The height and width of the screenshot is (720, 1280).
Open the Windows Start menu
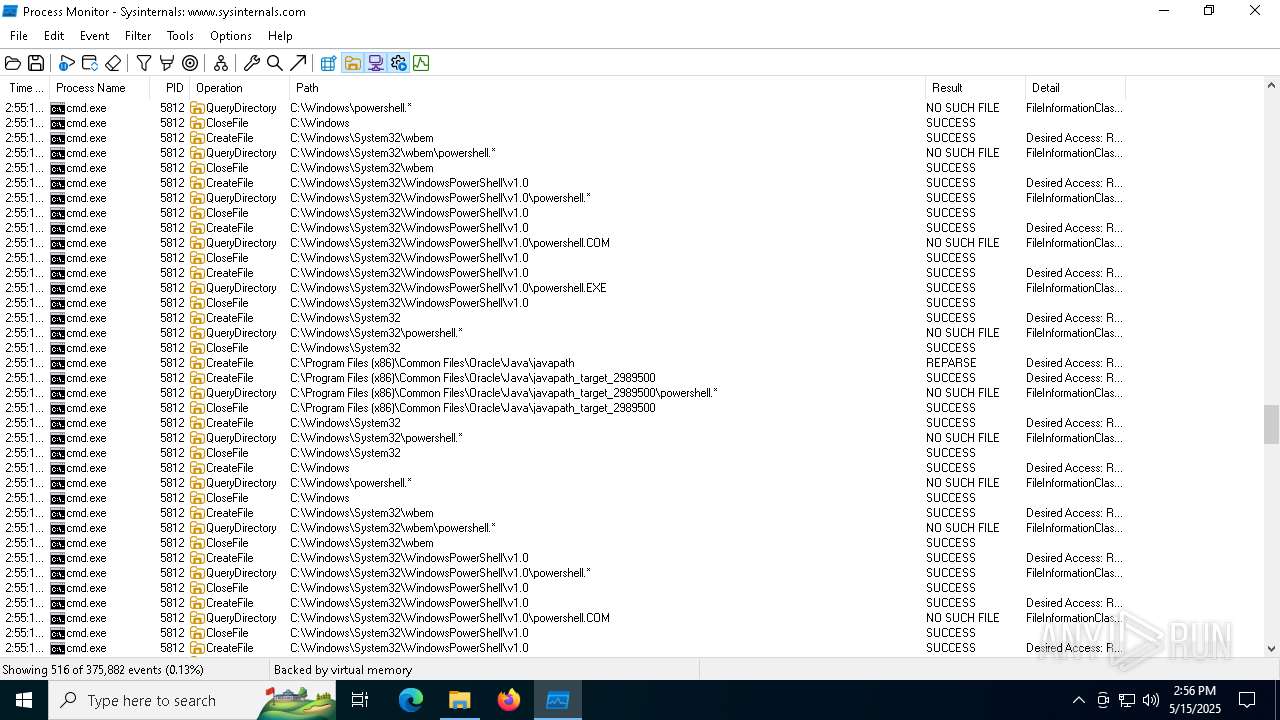pos(24,700)
